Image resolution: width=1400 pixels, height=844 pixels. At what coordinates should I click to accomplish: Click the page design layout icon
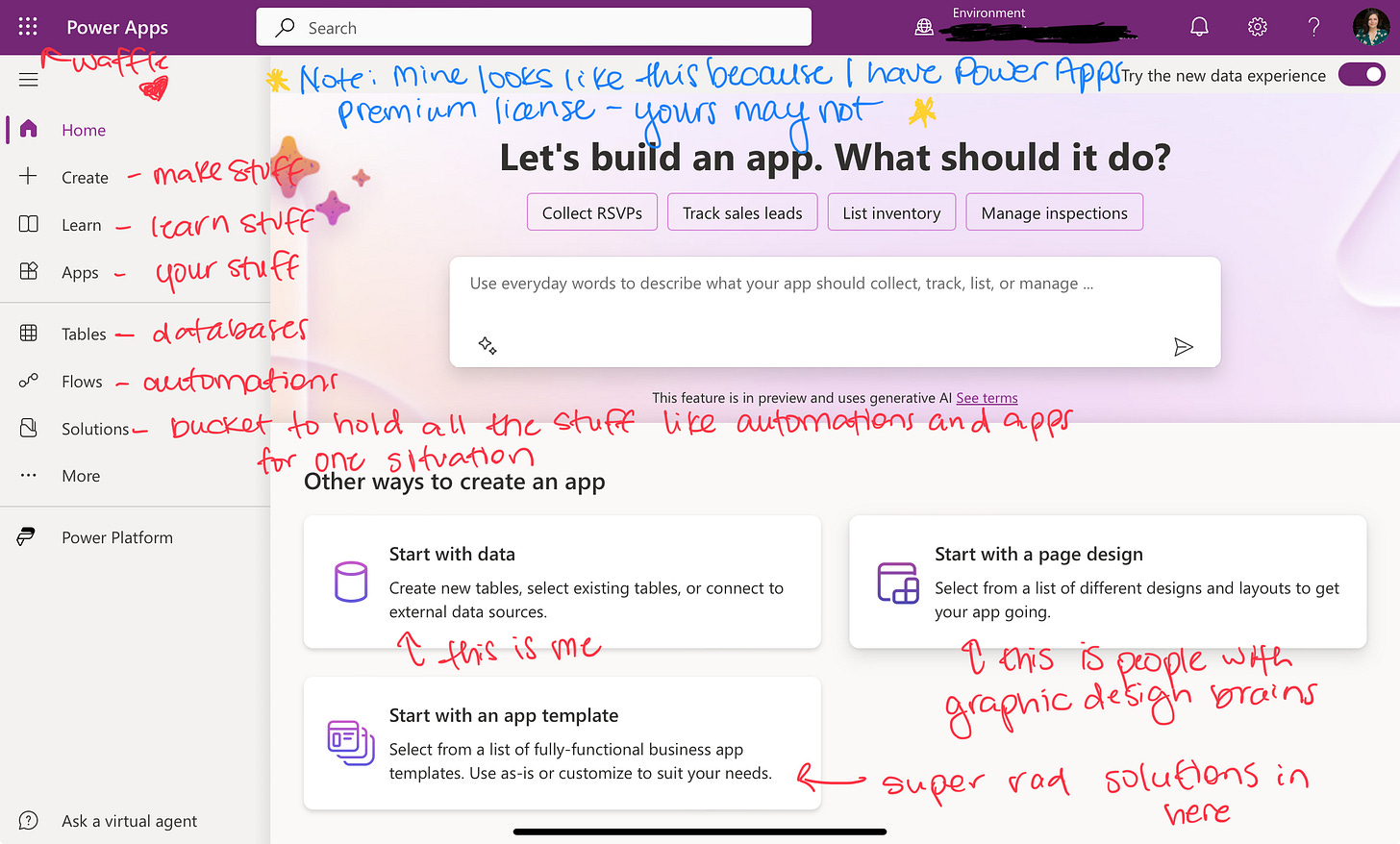[x=897, y=583]
